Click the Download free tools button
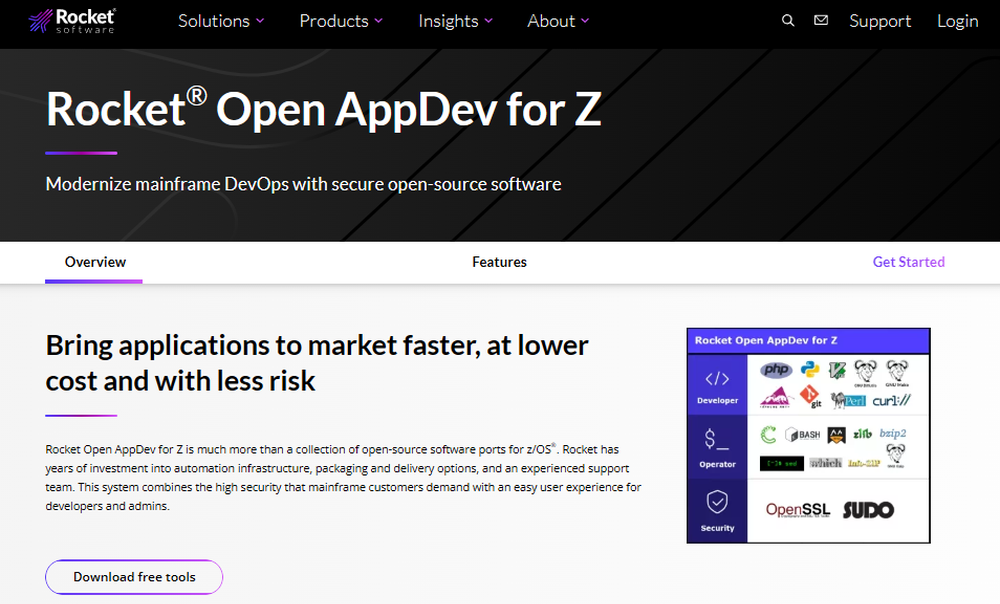Screen dimensions: 1000x604 click(134, 577)
